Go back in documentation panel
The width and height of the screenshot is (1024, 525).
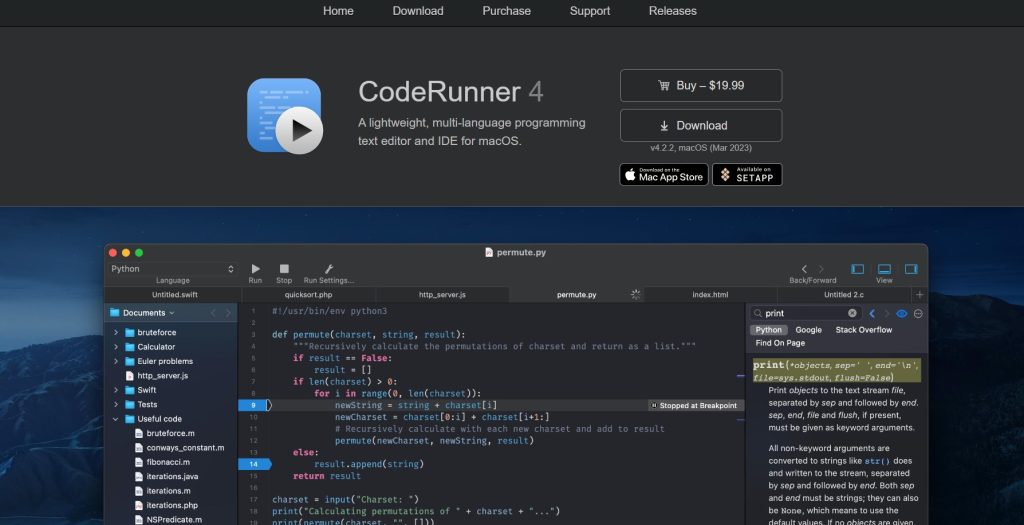point(872,313)
